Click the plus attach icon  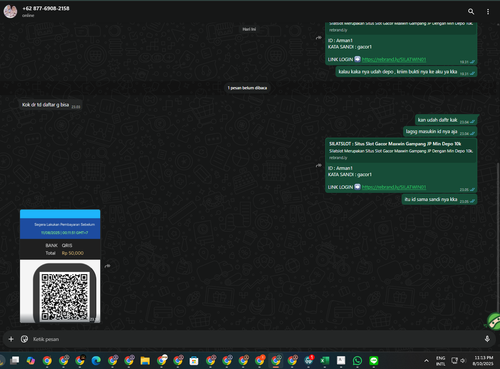[x=11, y=339]
